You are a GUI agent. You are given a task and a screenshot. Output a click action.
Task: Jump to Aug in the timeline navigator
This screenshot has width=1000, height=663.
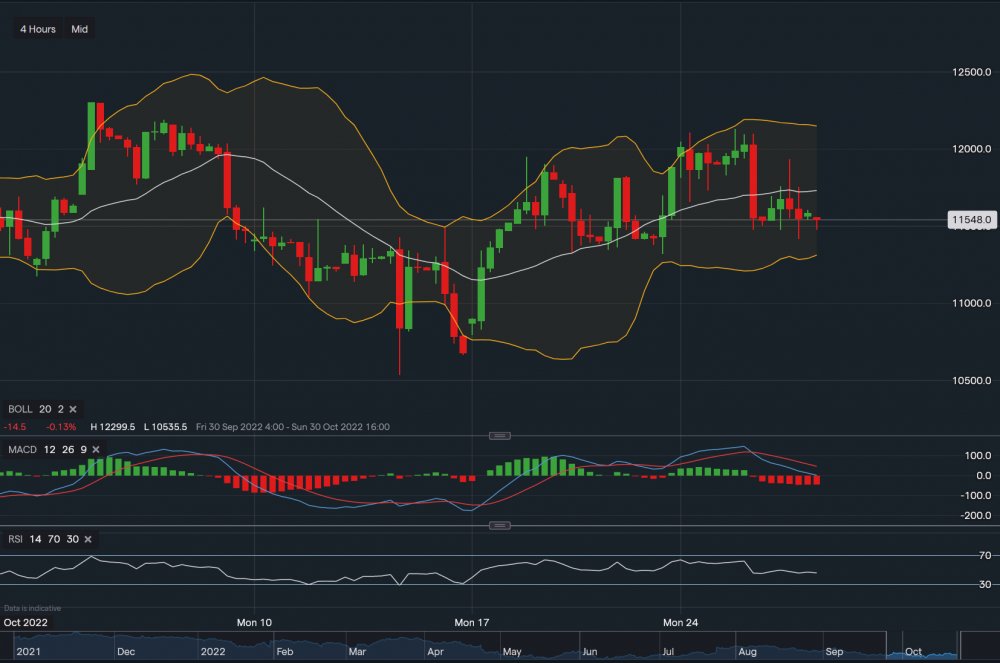[747, 651]
